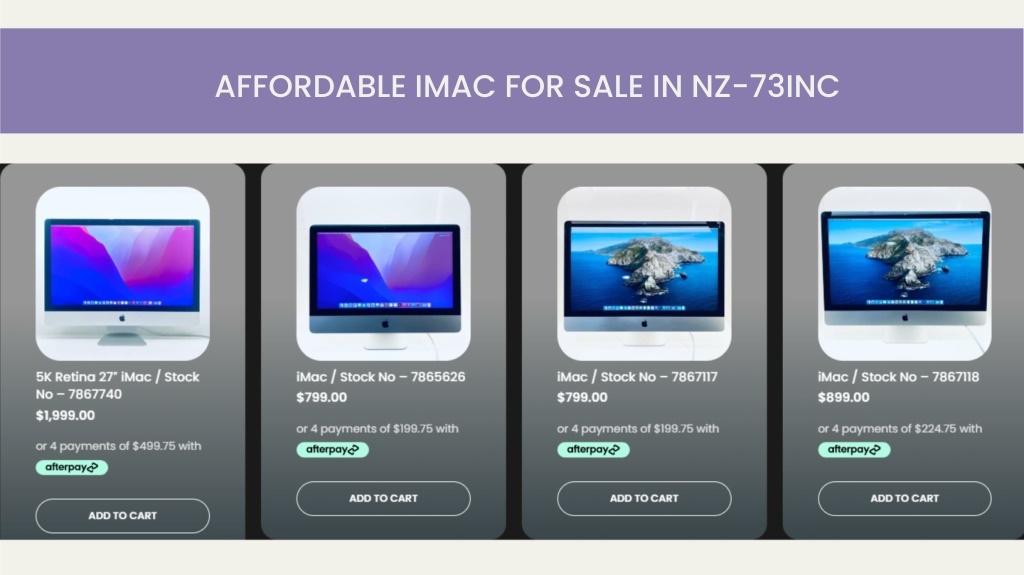This screenshot has width=1024, height=575.
Task: Click the purple Affordable iMac For Sale banner
Action: pyautogui.click(x=512, y=81)
